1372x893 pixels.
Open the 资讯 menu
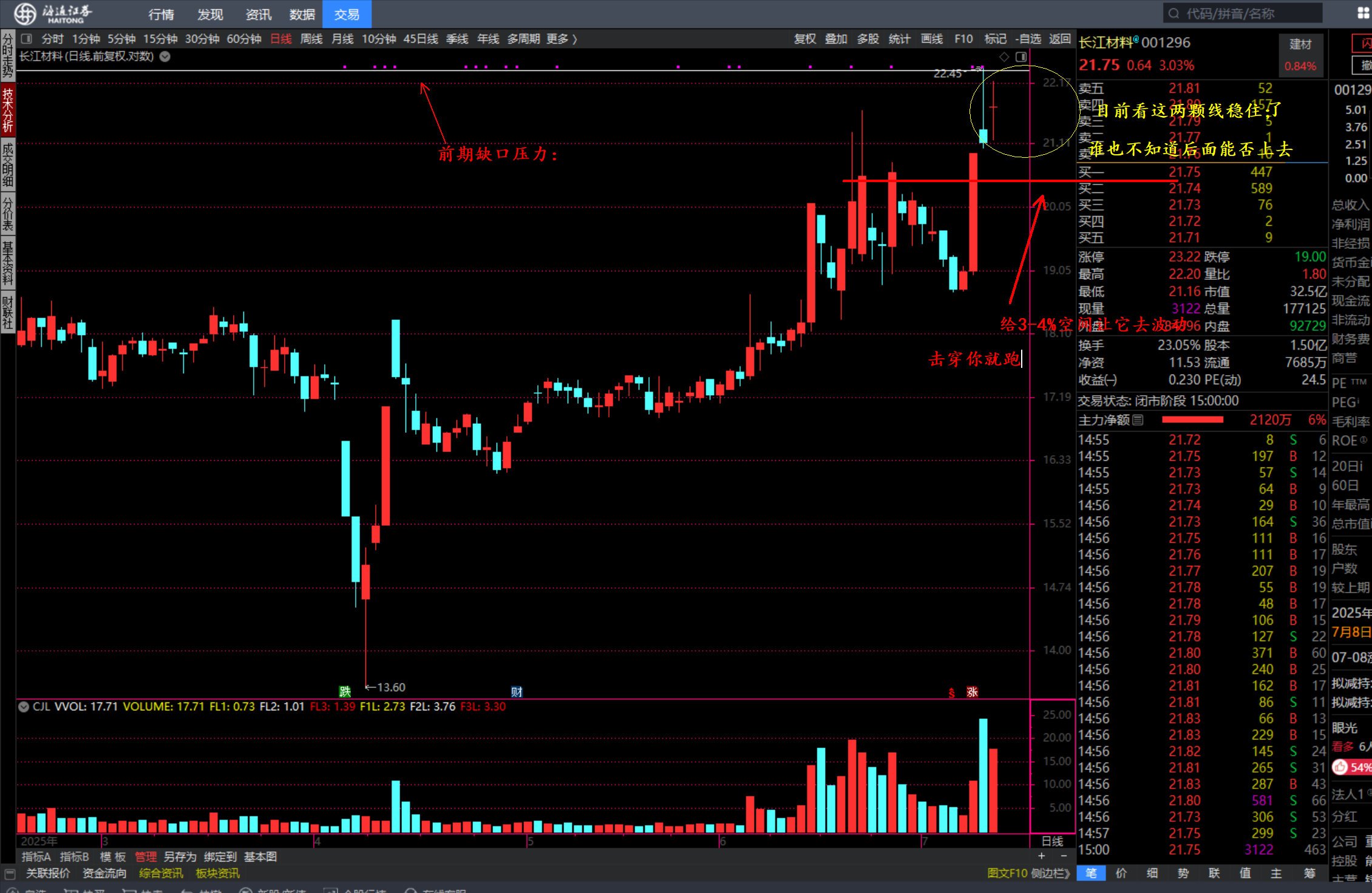258,14
